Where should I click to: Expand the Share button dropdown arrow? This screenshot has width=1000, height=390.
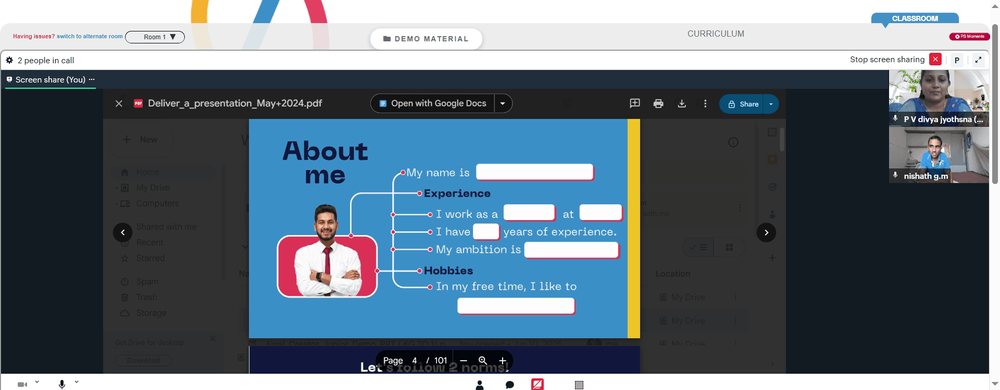click(772, 104)
